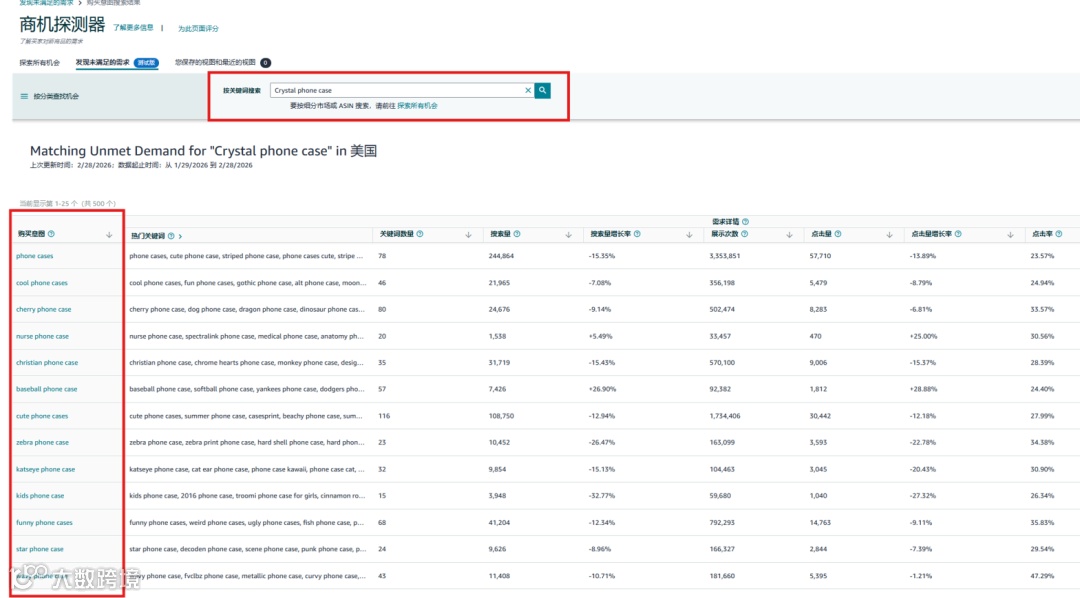Click info icon next to 点击率 header
The width and height of the screenshot is (1080, 598).
click(x=1059, y=234)
